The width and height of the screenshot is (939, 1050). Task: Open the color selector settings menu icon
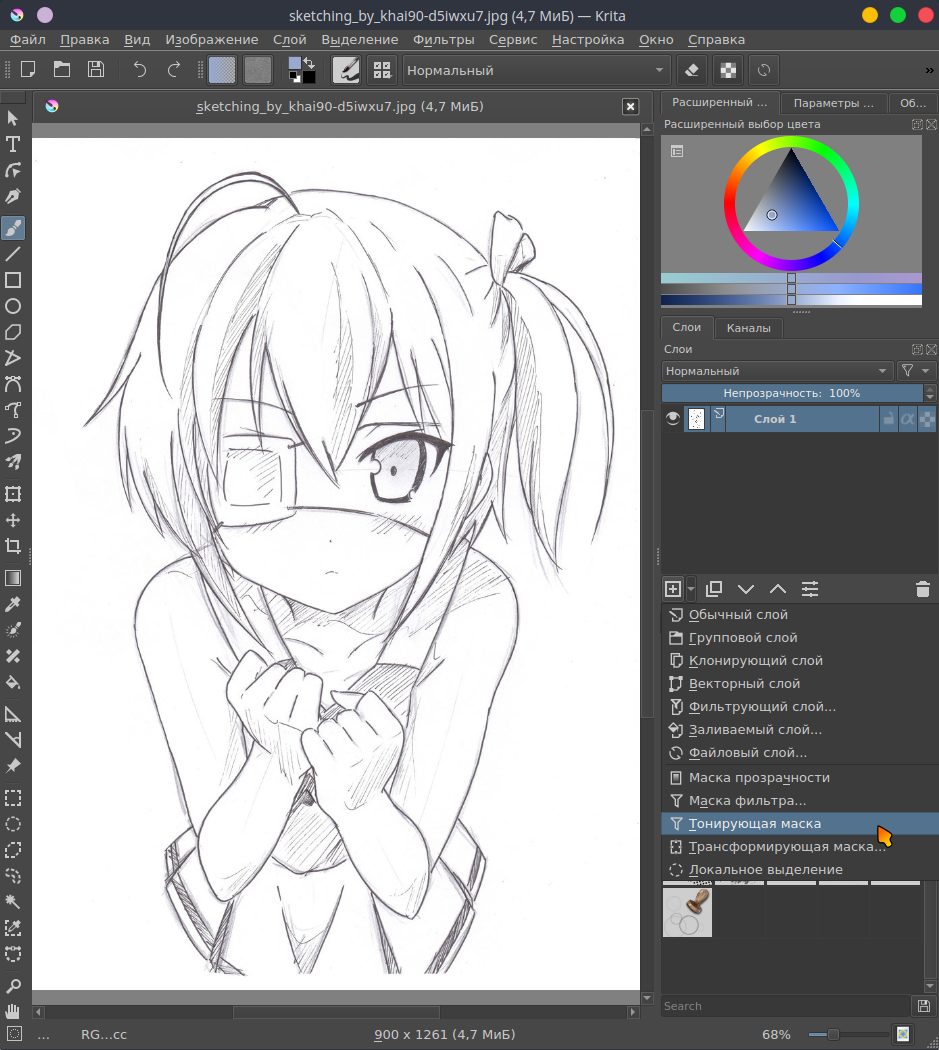click(x=677, y=151)
